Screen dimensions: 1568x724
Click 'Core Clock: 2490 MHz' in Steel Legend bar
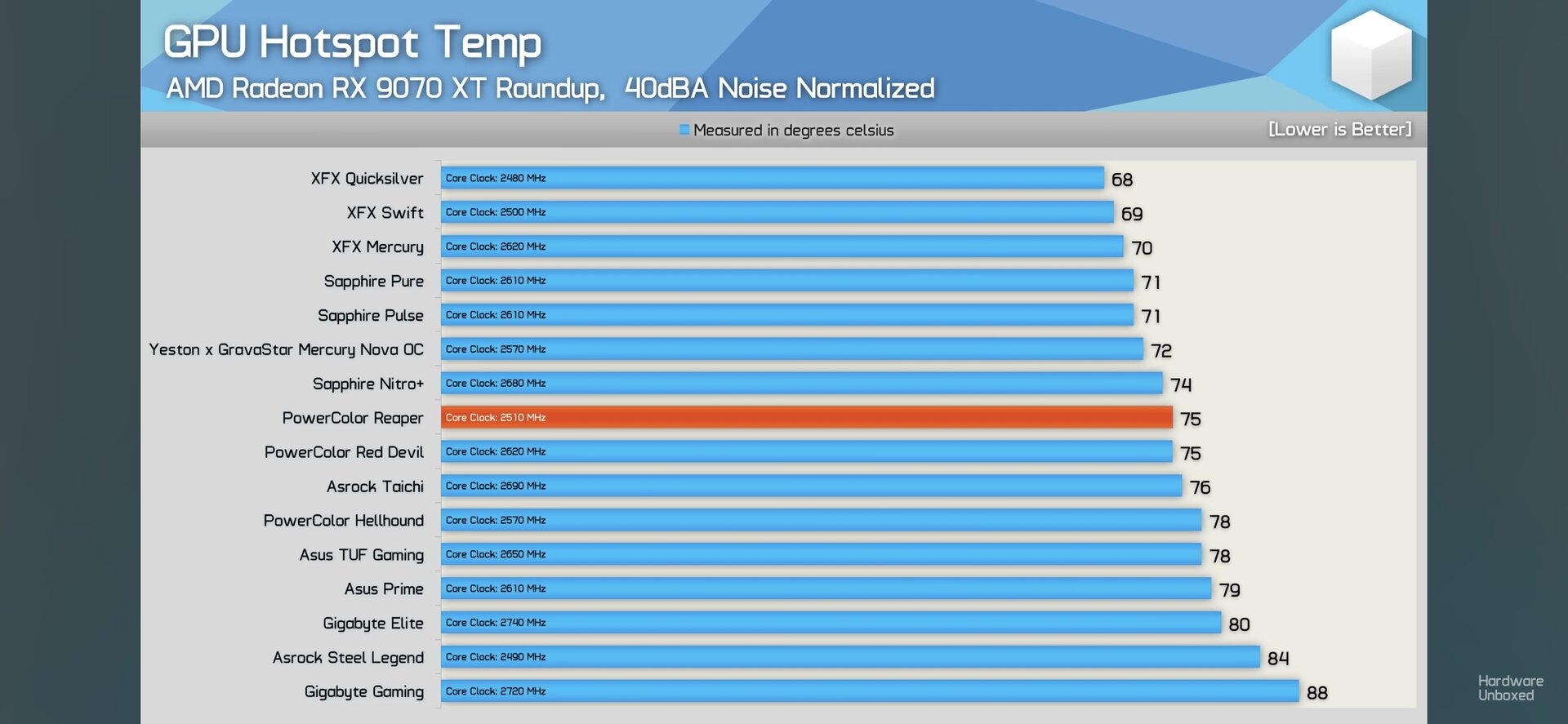496,657
